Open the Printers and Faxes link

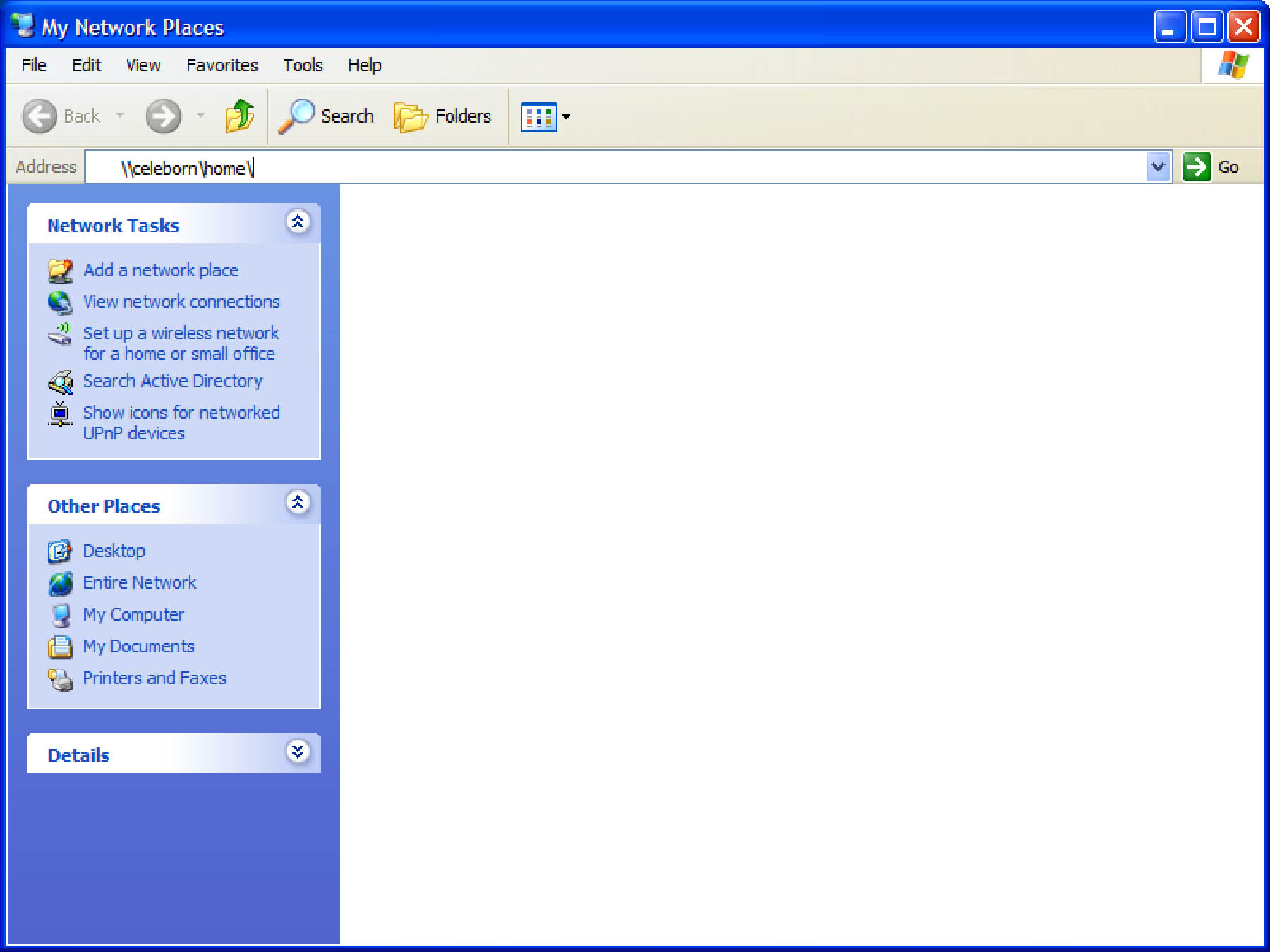155,678
